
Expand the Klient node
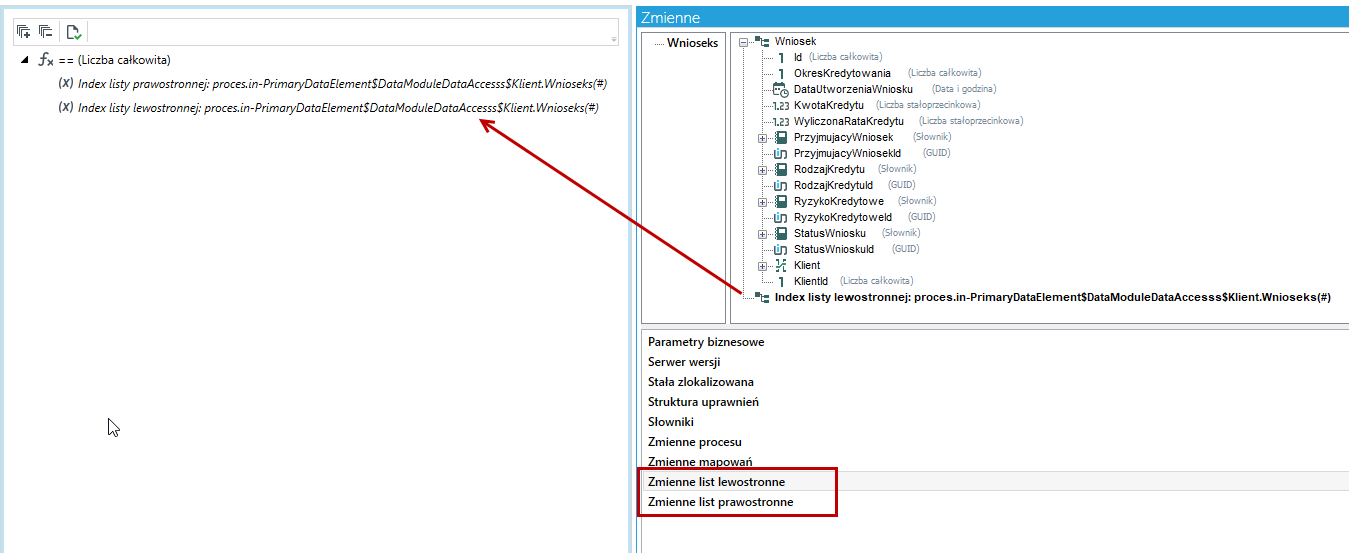pyautogui.click(x=763, y=265)
